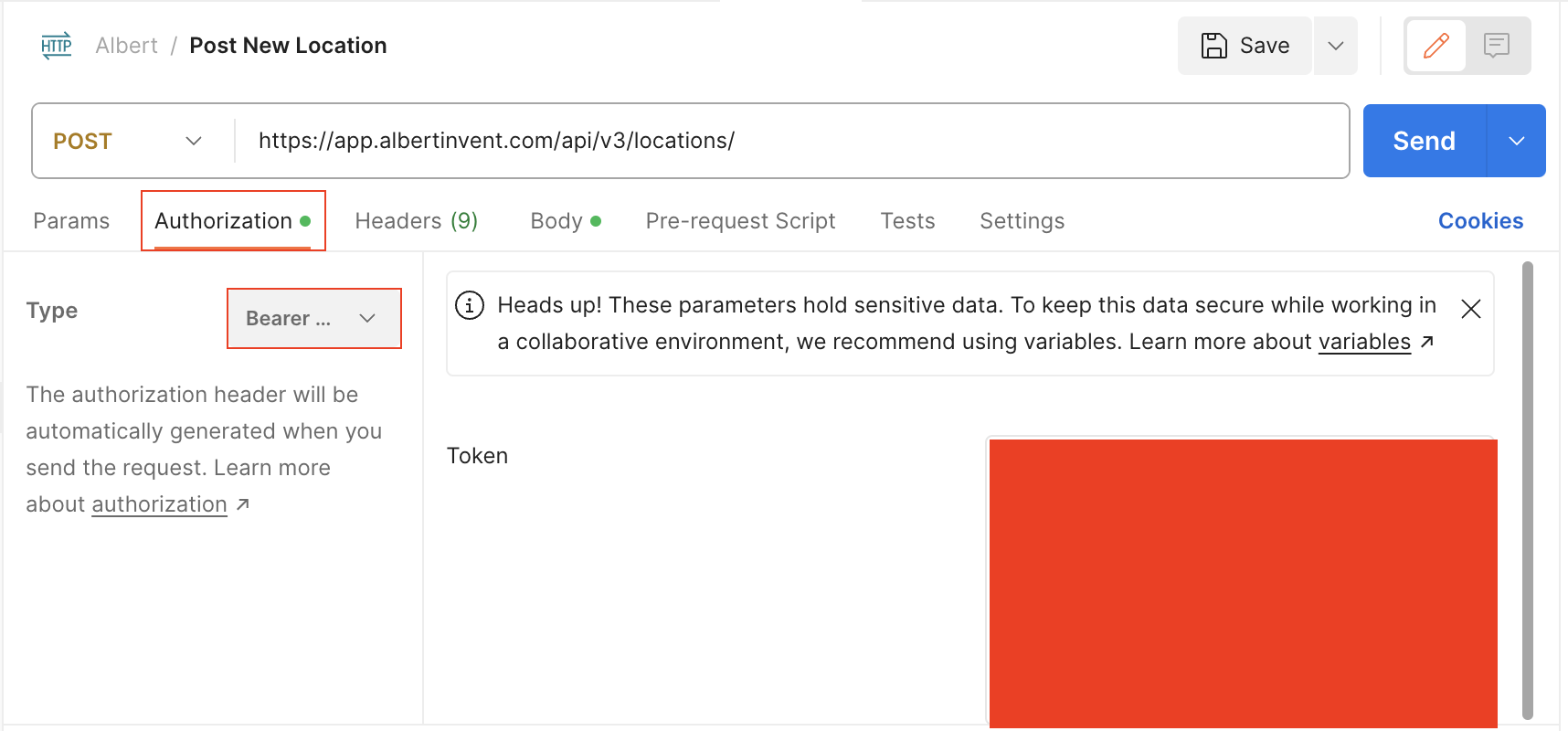
Task: Click the pencil edit icon
Action: pos(1436,46)
